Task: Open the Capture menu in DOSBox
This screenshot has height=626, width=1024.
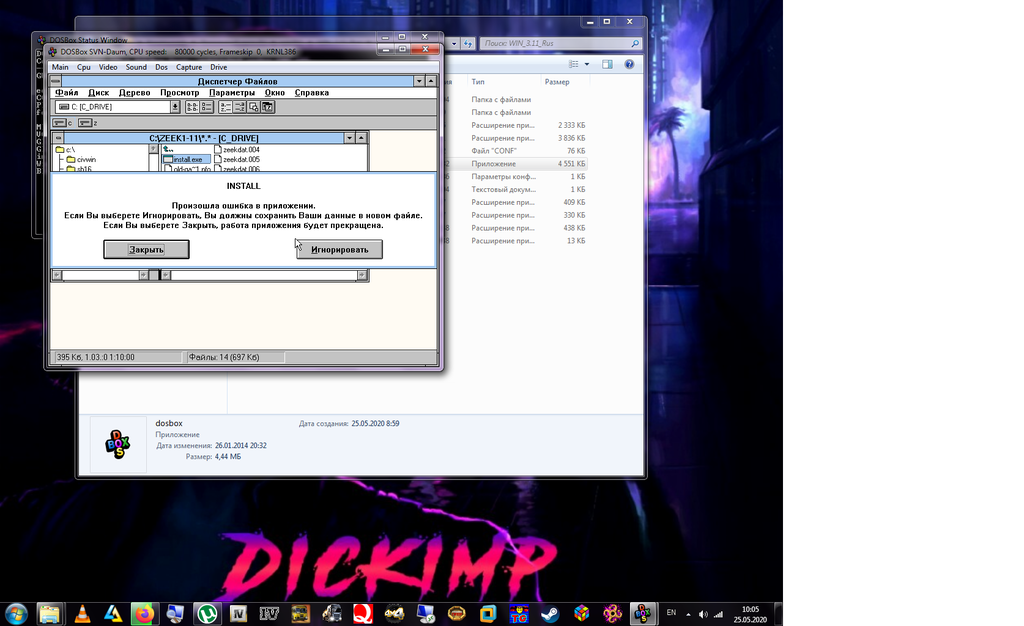Action: [190, 67]
